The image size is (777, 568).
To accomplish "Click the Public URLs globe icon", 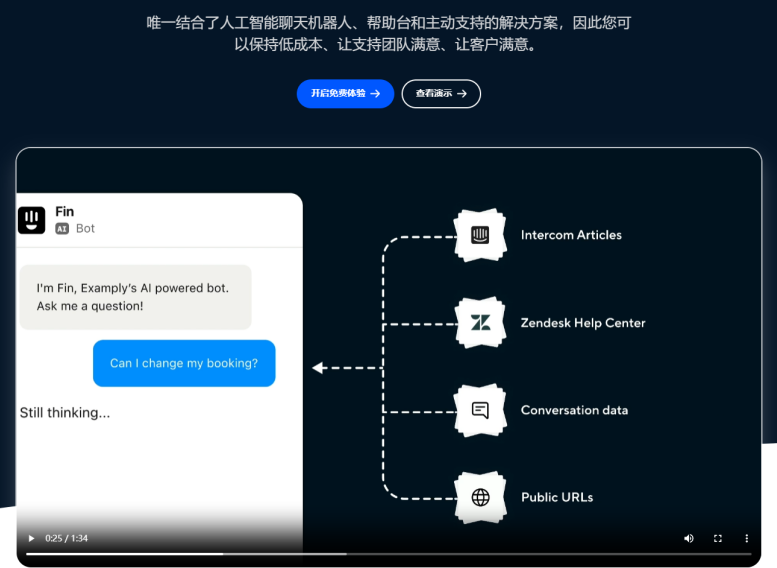I will coord(480,497).
